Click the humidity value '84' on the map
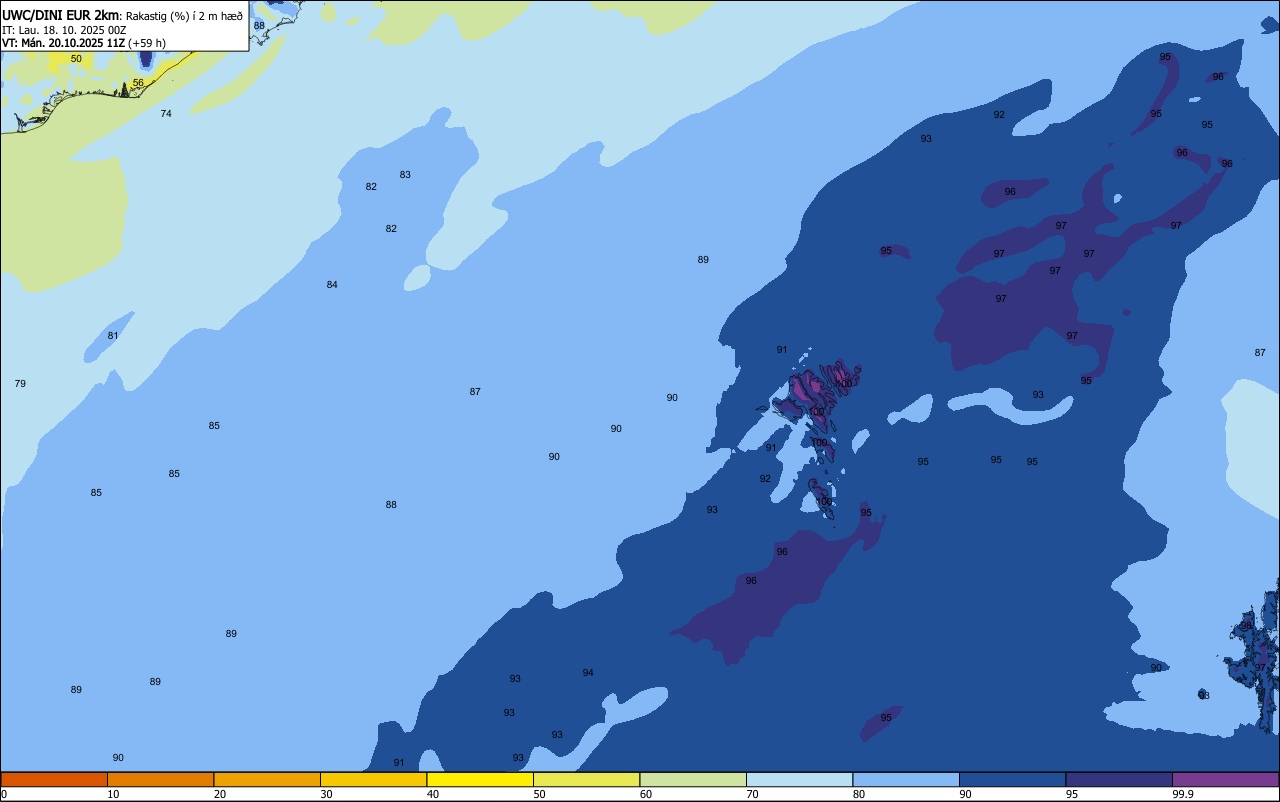This screenshot has width=1280, height=802. click(332, 285)
